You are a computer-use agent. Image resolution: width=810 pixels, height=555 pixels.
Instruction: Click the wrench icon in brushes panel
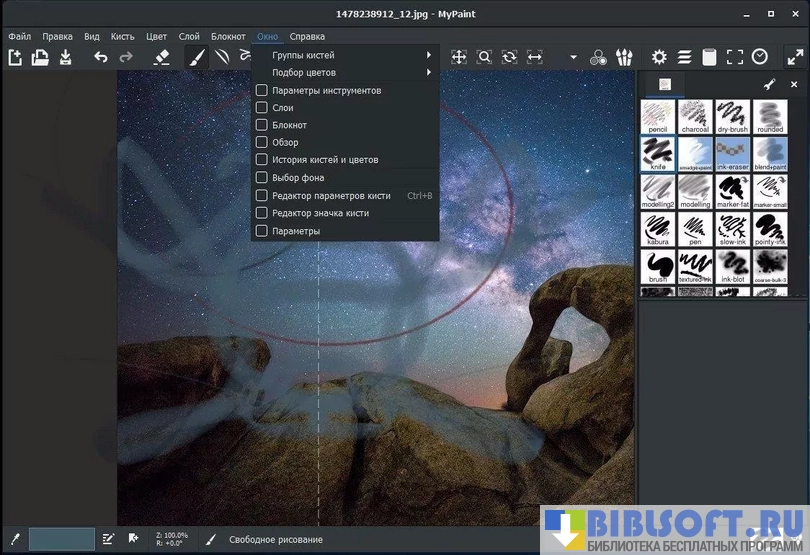pyautogui.click(x=769, y=84)
